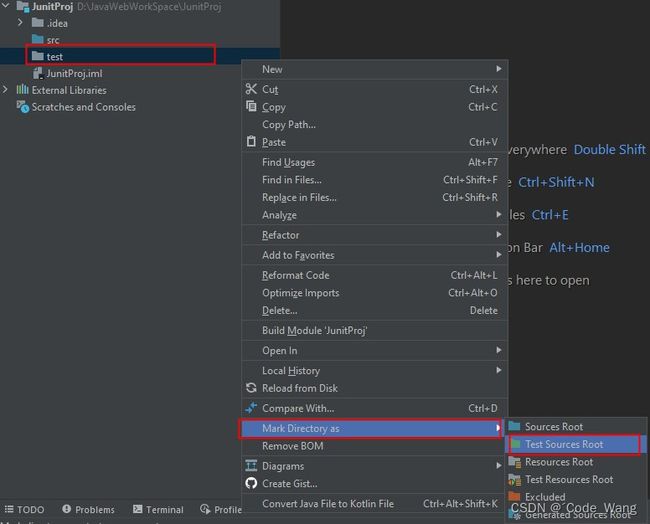Choose Excluded label in submenu
Viewport: 650px width, 524px height.
point(545,497)
